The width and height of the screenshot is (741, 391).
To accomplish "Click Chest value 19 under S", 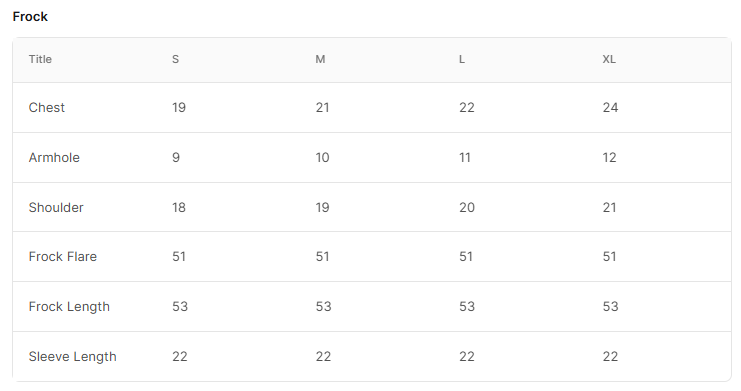I will tap(179, 108).
